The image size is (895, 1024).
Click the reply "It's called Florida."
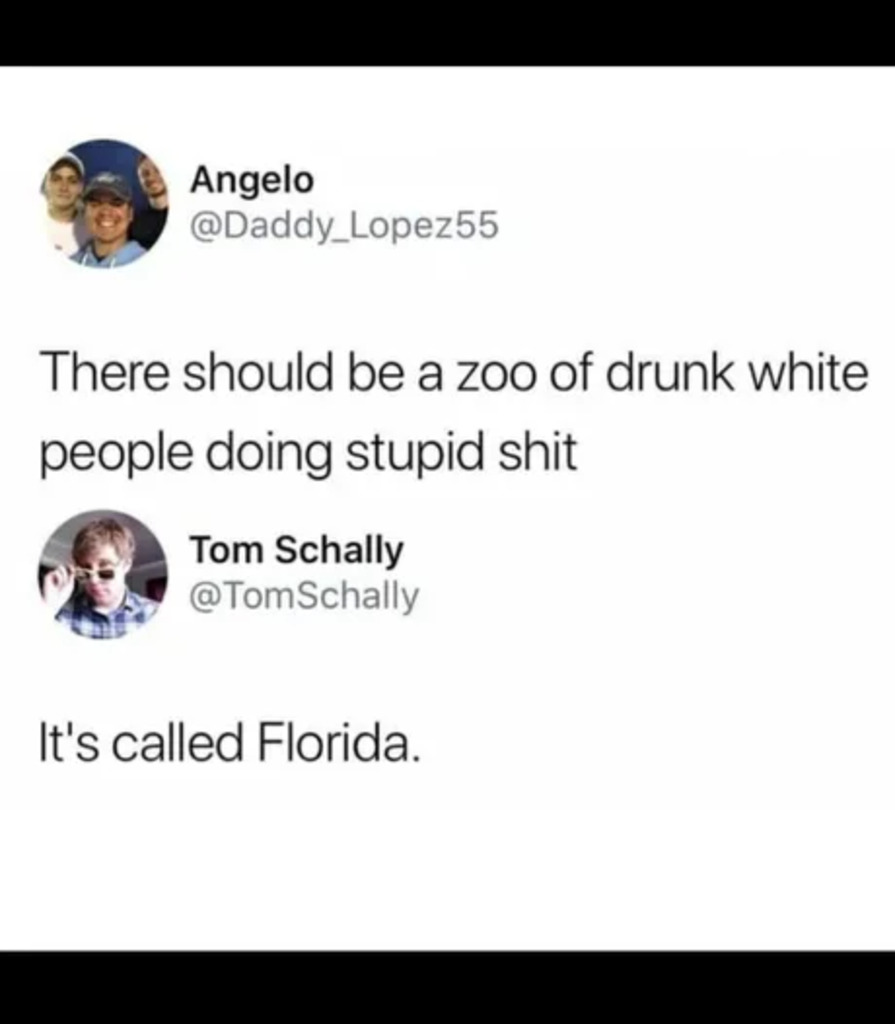coord(230,743)
